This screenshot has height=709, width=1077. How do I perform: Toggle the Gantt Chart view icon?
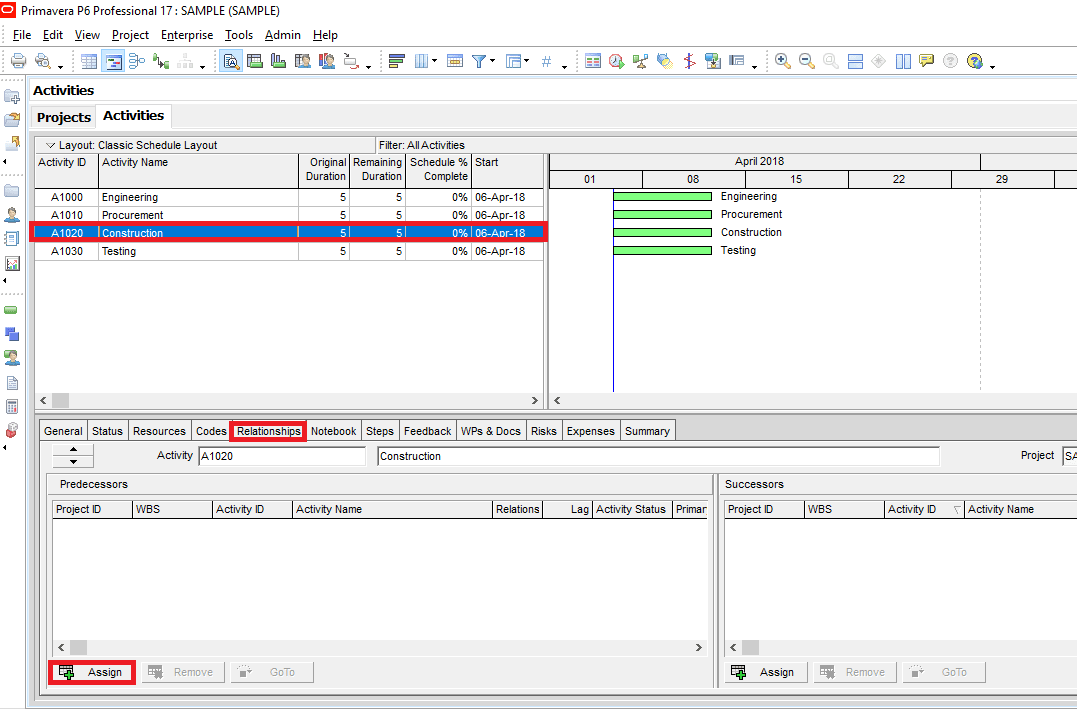(x=113, y=61)
